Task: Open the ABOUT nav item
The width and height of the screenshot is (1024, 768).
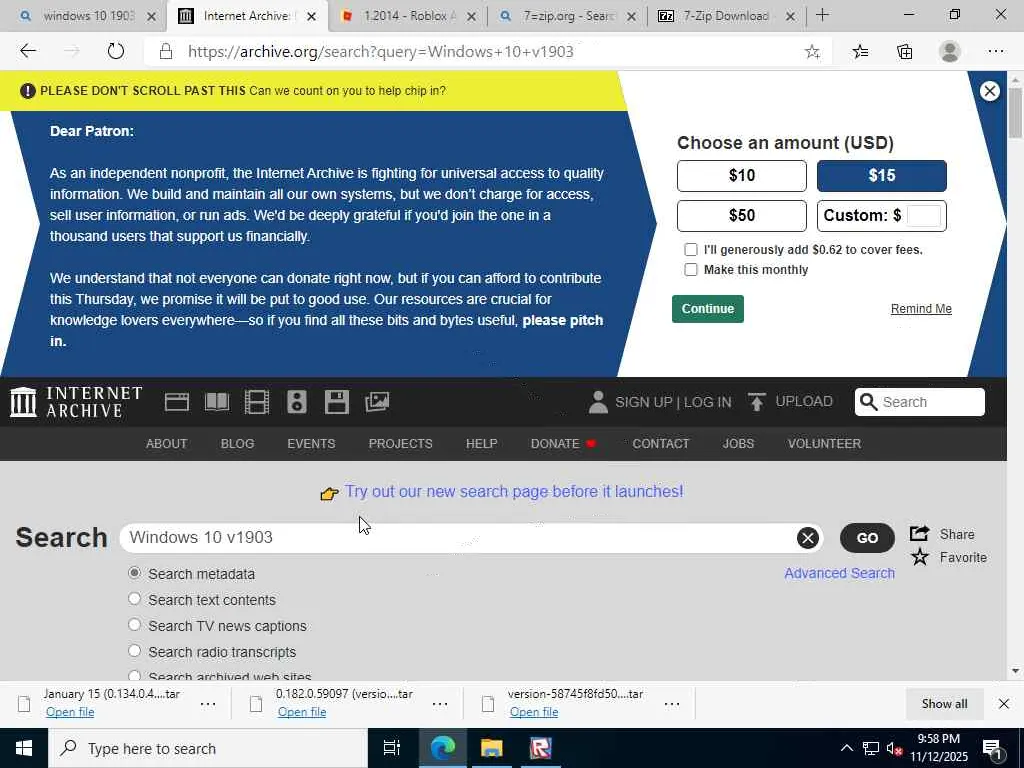Action: 167,443
